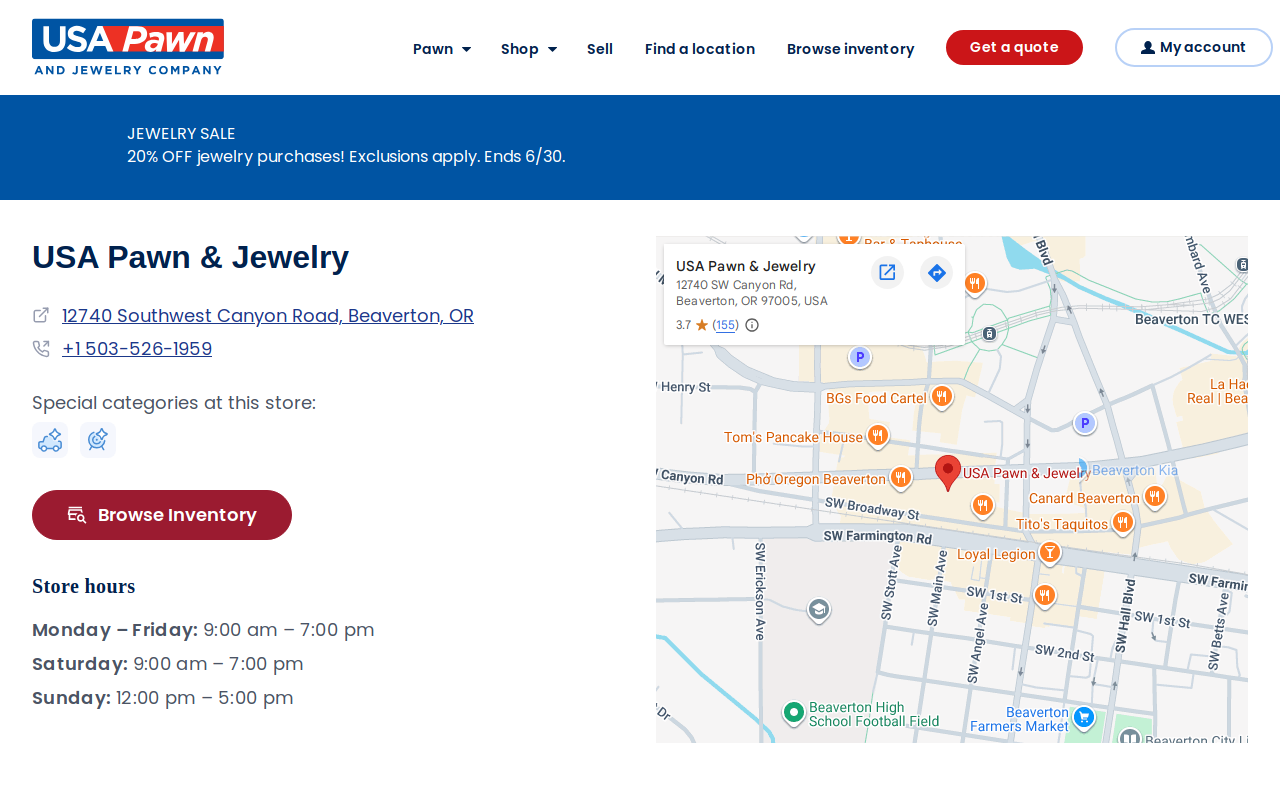Open My account

(1193, 47)
